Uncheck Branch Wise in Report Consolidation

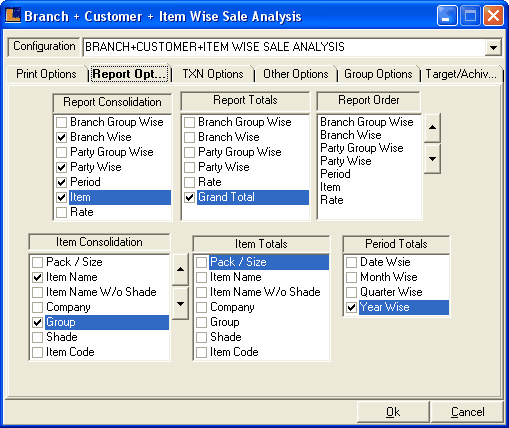click(x=61, y=137)
